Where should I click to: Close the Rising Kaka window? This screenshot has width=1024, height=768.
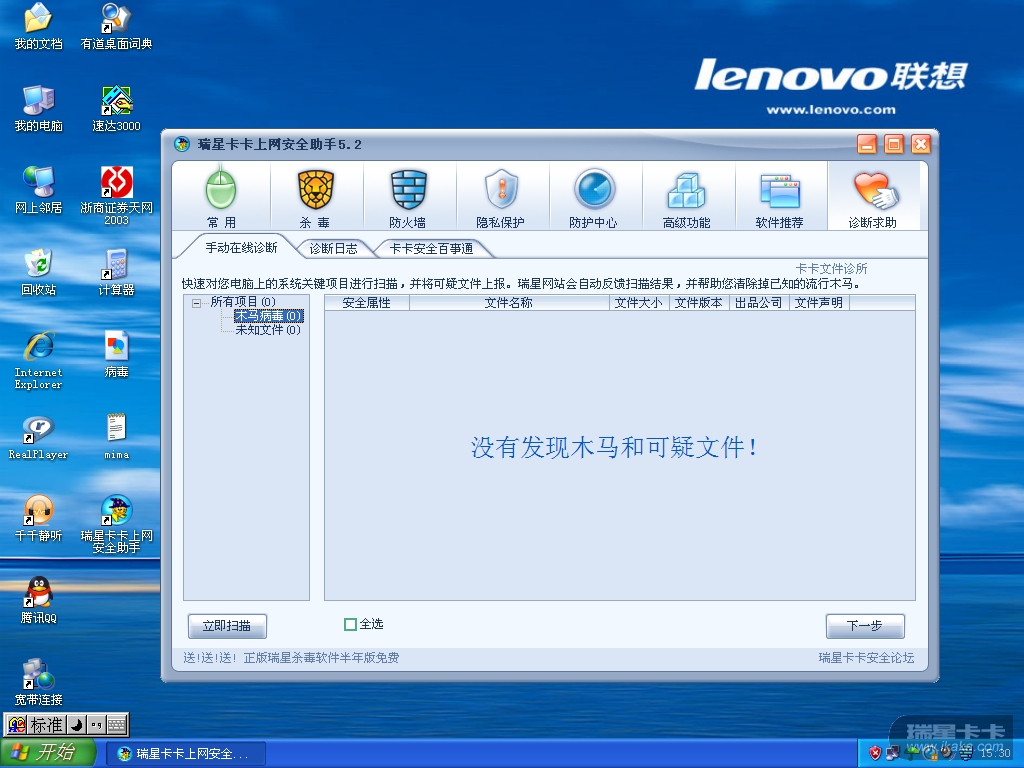coord(921,144)
